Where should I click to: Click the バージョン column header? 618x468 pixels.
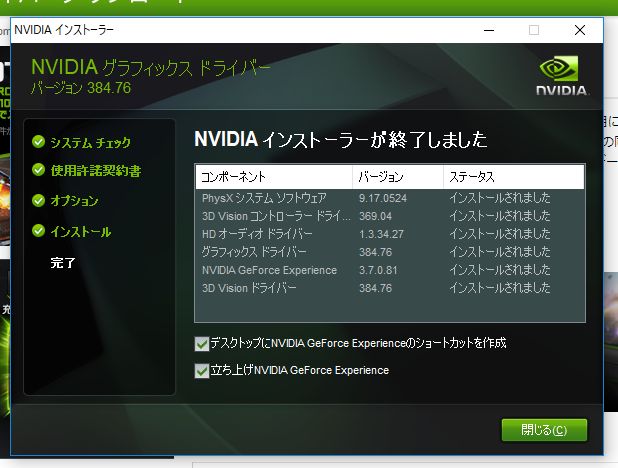coord(398,177)
